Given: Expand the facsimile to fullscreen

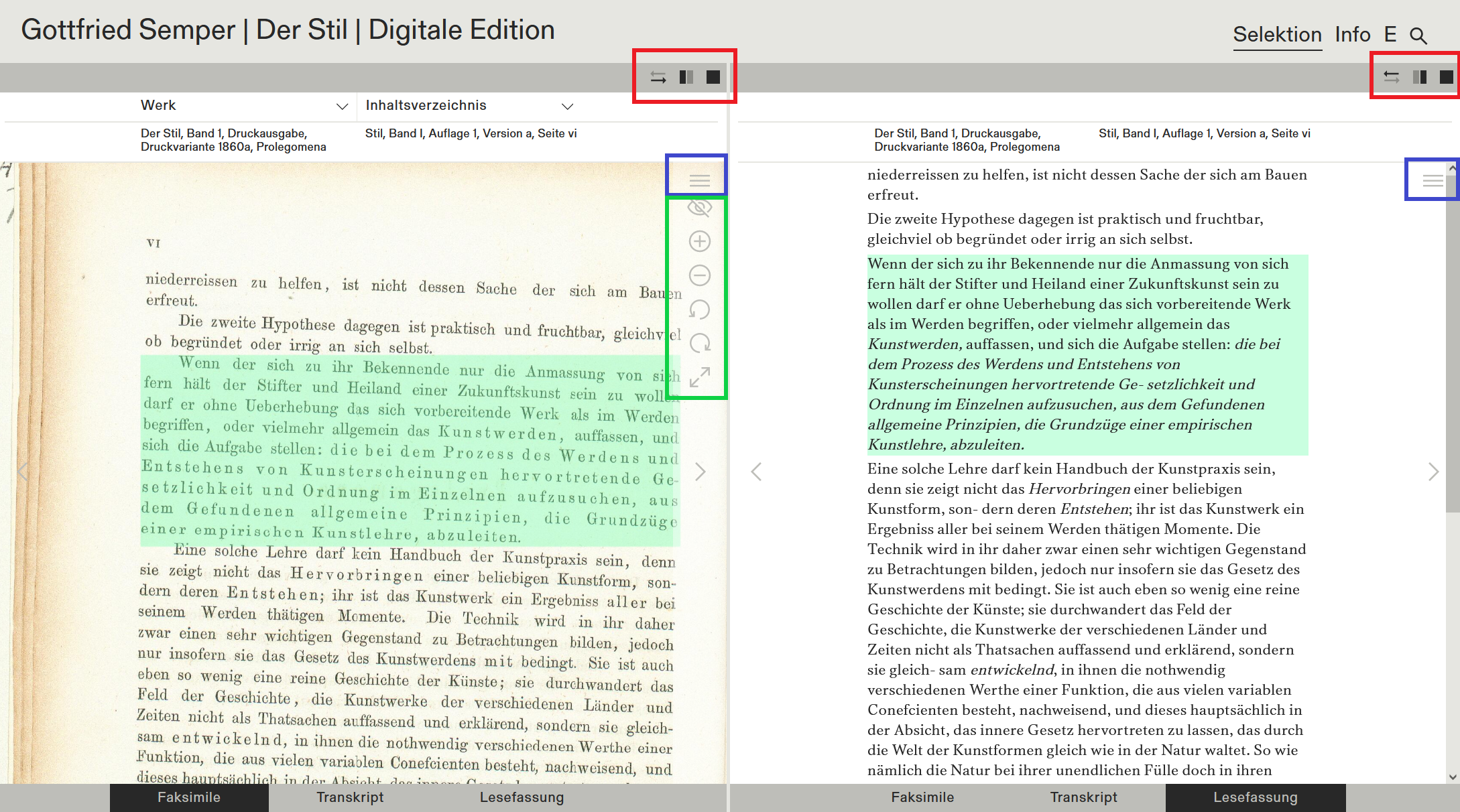Looking at the screenshot, I should pos(700,377).
